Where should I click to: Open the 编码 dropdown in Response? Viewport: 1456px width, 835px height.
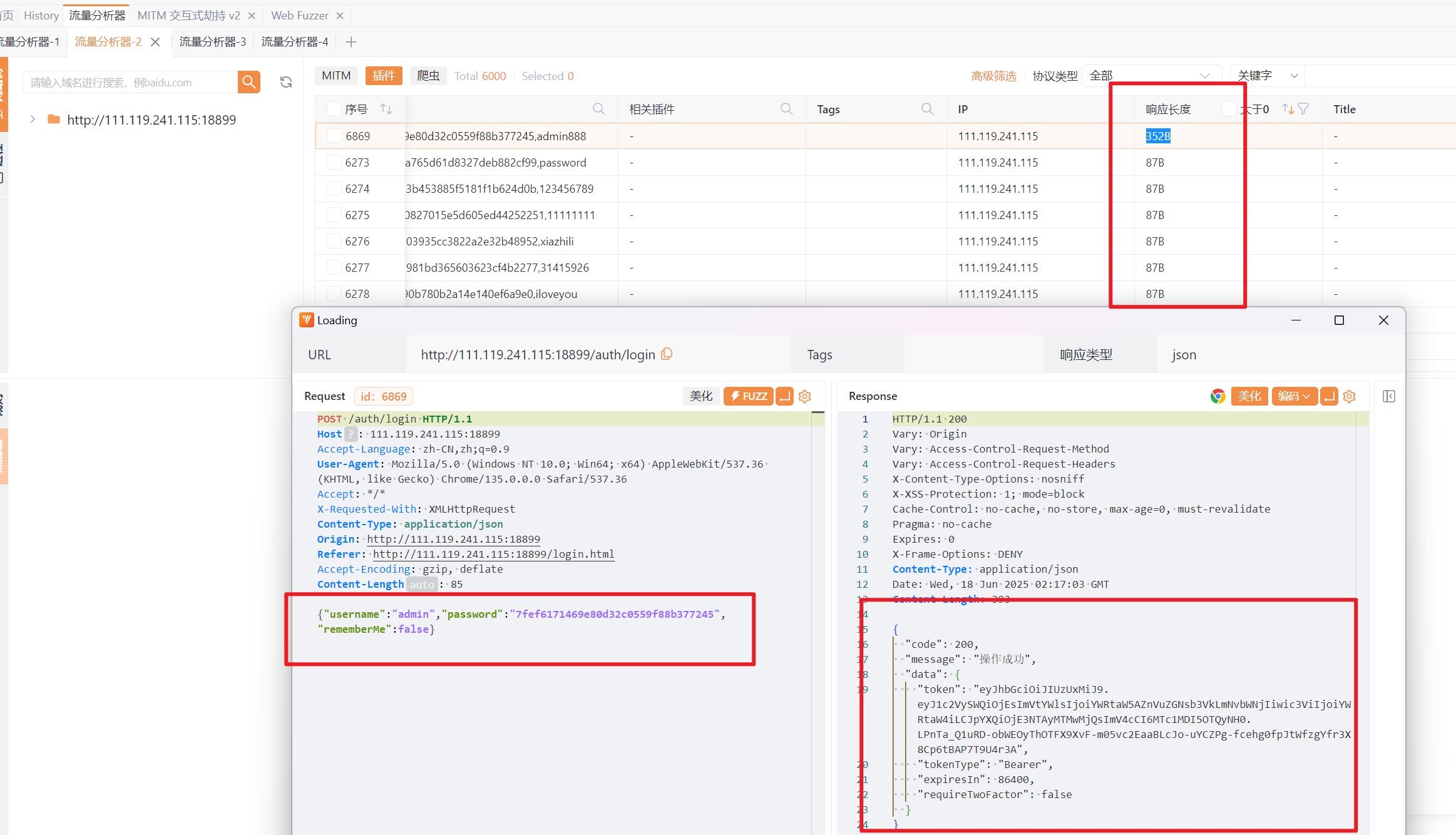coord(1294,396)
